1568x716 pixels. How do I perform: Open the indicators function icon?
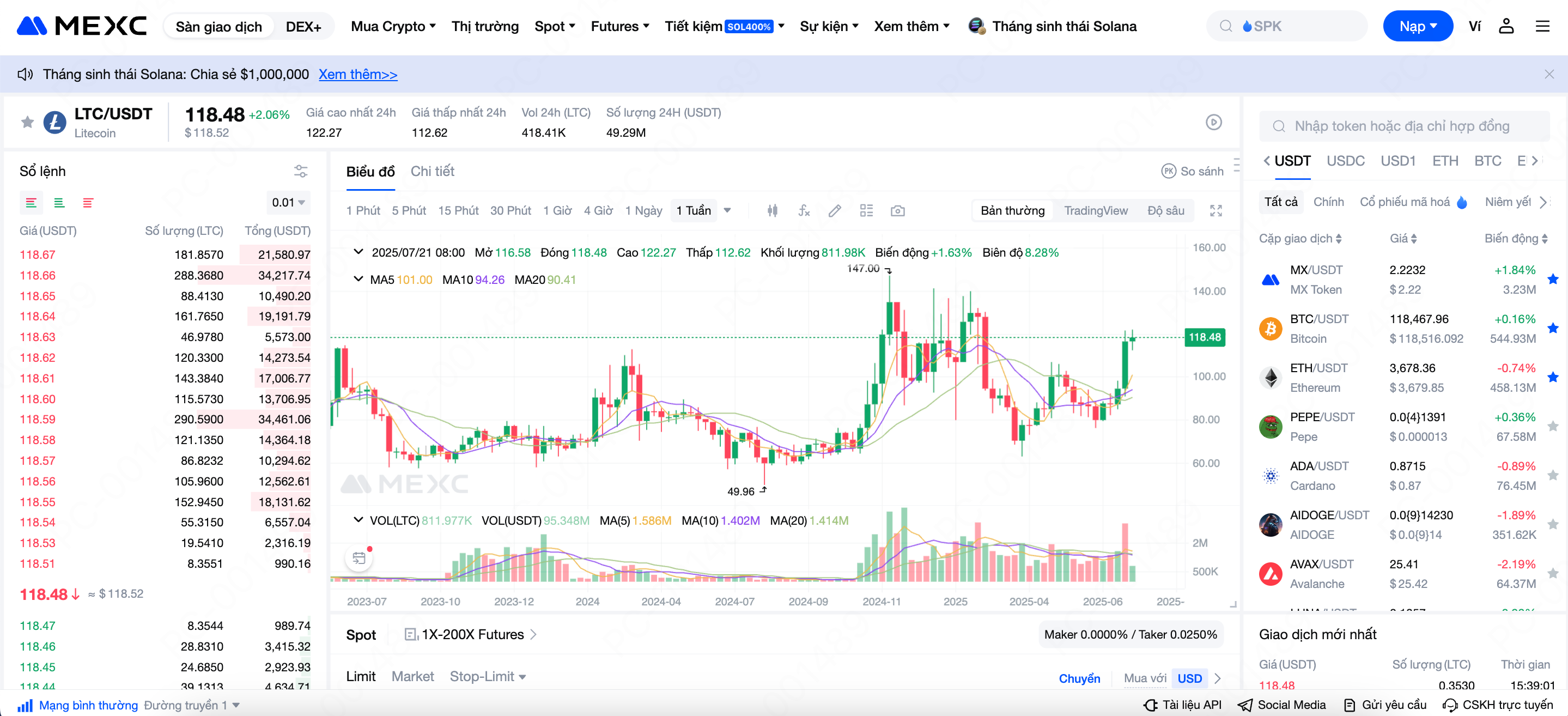tap(804, 211)
